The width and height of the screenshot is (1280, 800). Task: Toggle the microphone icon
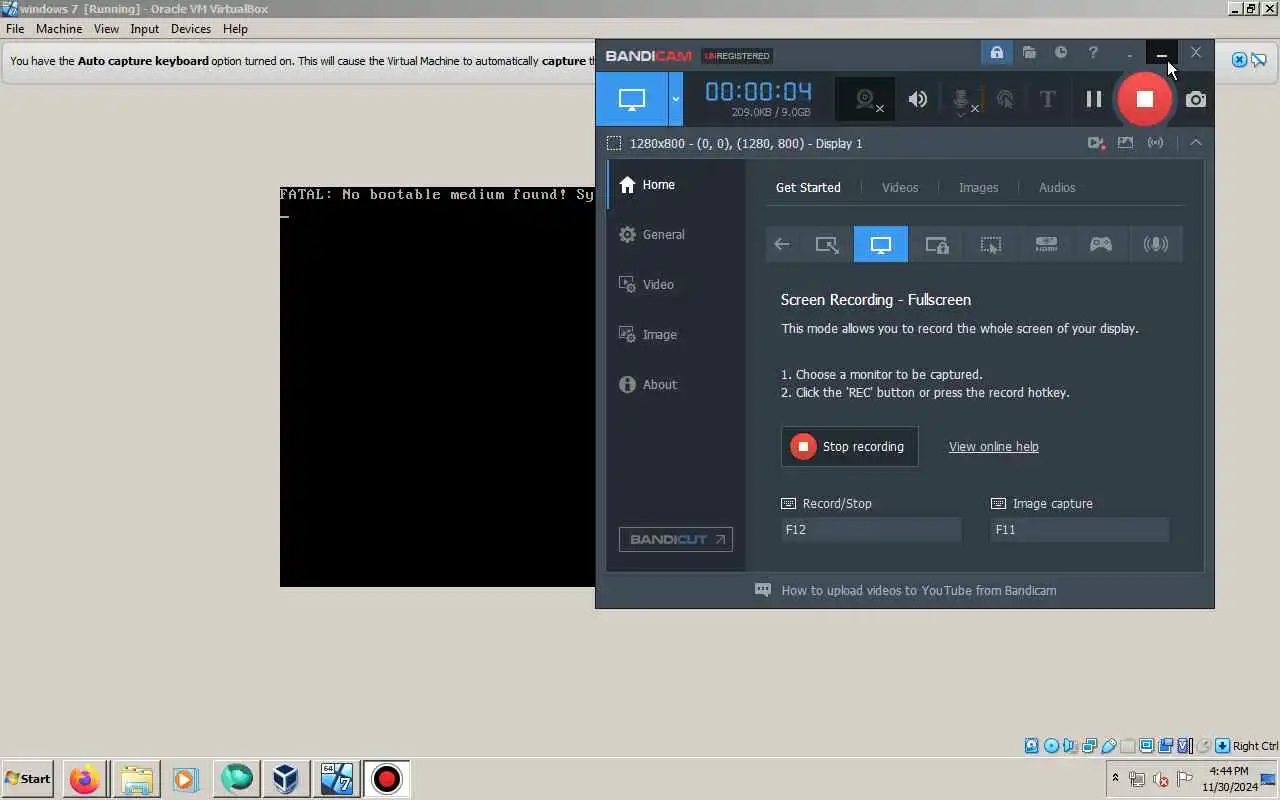962,99
